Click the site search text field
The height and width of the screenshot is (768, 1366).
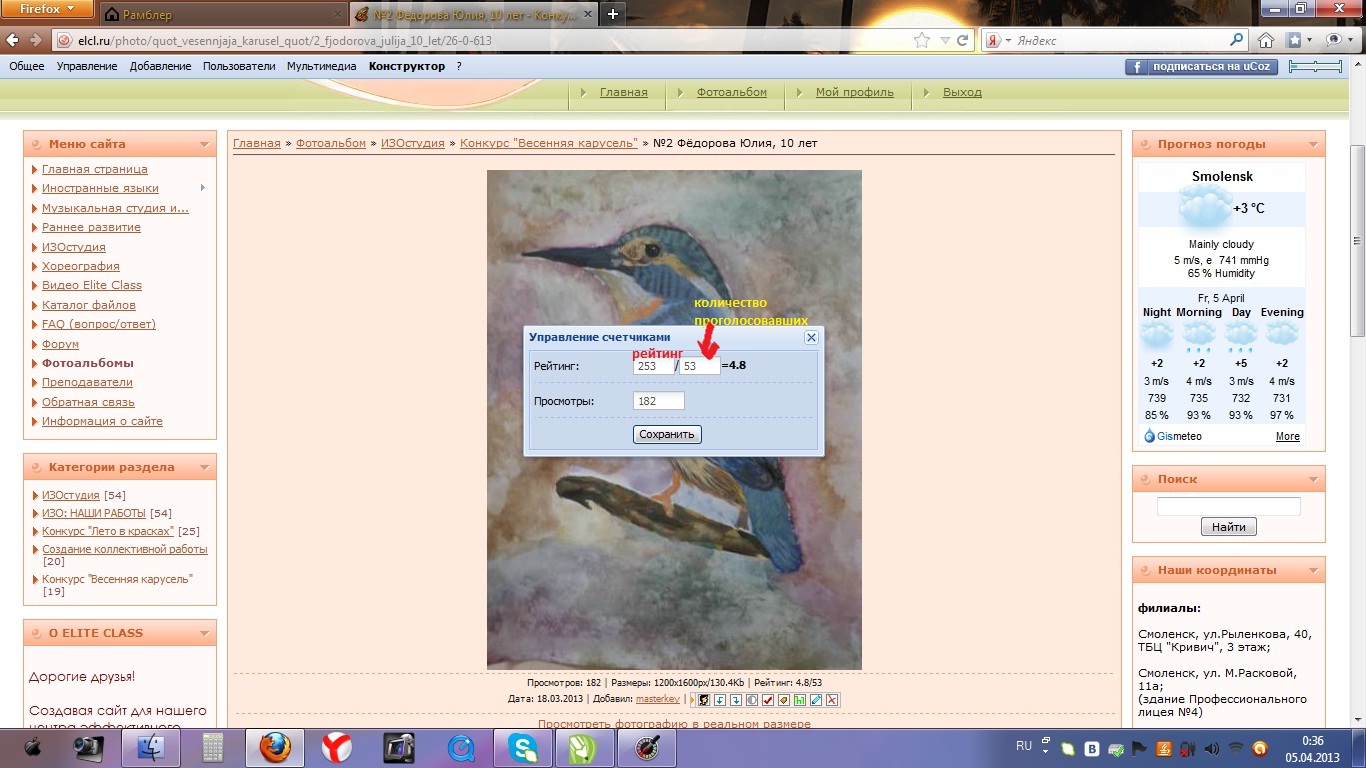pyautogui.click(x=1229, y=506)
